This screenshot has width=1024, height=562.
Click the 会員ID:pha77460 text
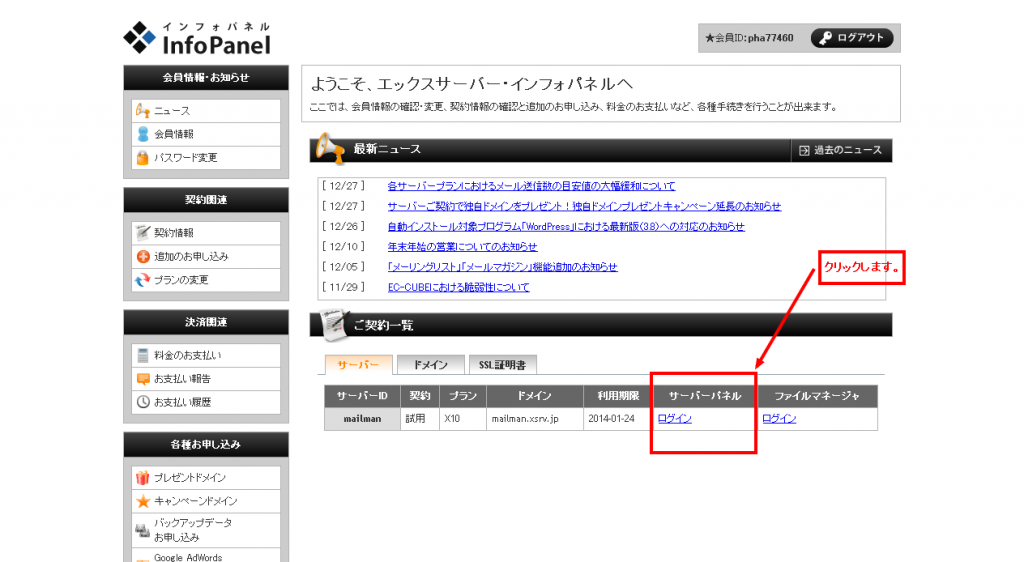pos(749,38)
